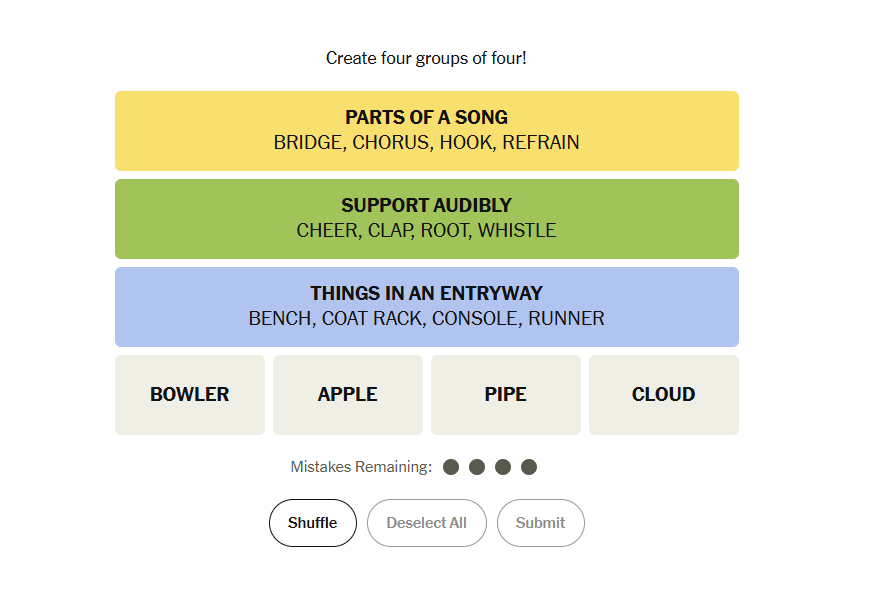Submit the selected group
The image size is (875, 597).
[540, 523]
